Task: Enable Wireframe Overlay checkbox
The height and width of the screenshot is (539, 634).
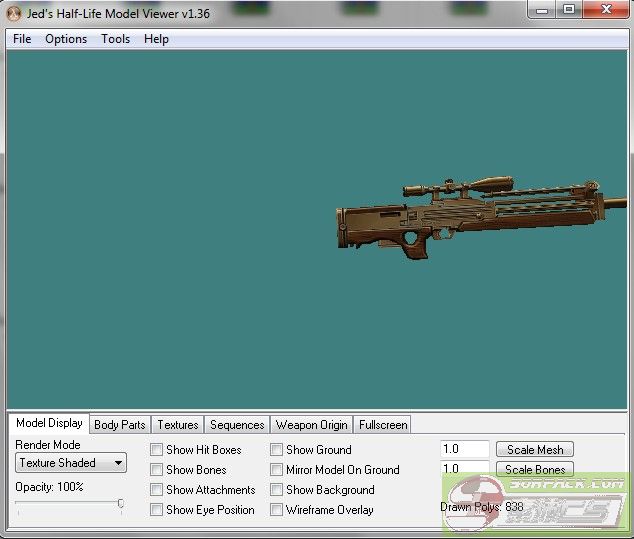Action: pyautogui.click(x=277, y=510)
